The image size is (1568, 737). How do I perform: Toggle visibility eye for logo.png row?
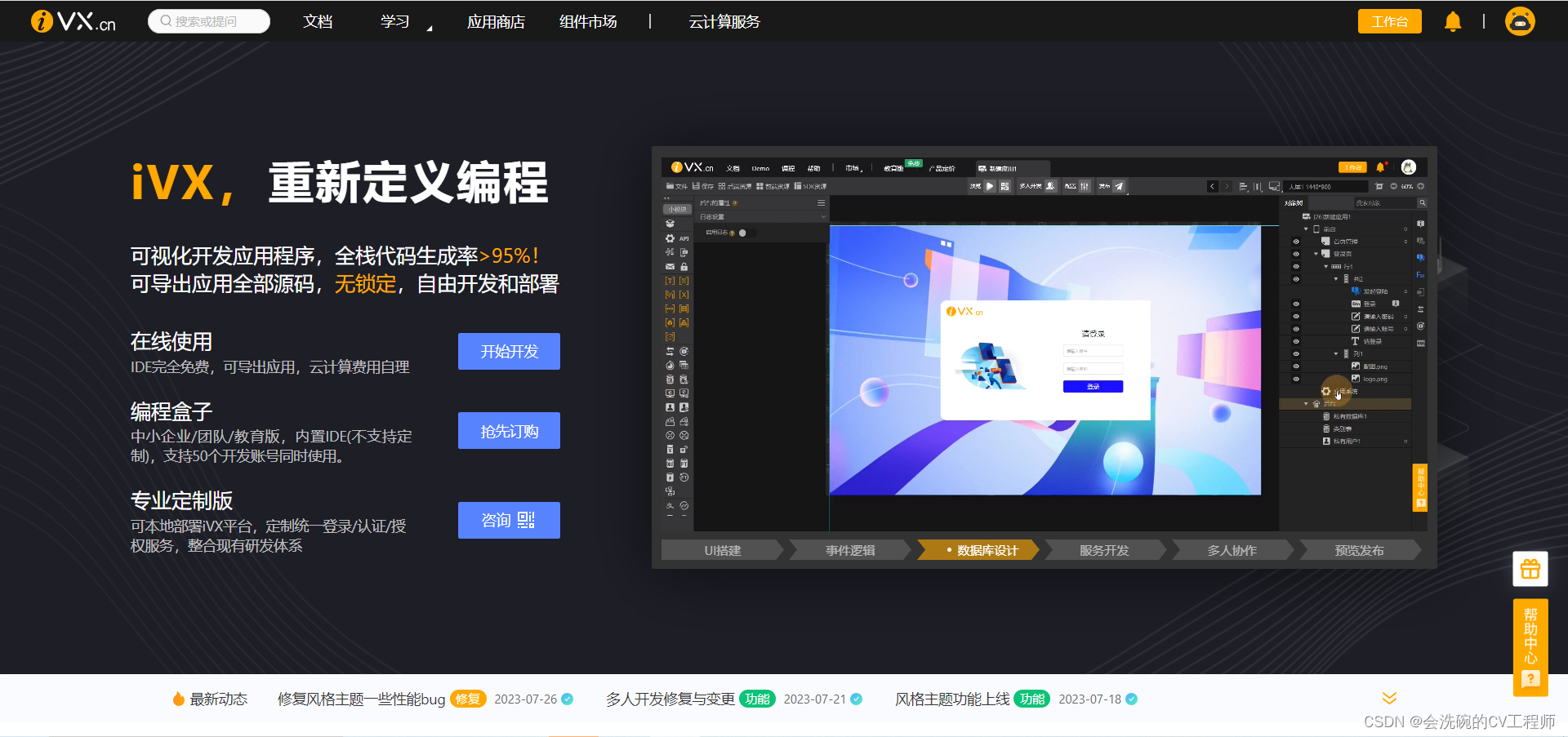(x=1296, y=379)
